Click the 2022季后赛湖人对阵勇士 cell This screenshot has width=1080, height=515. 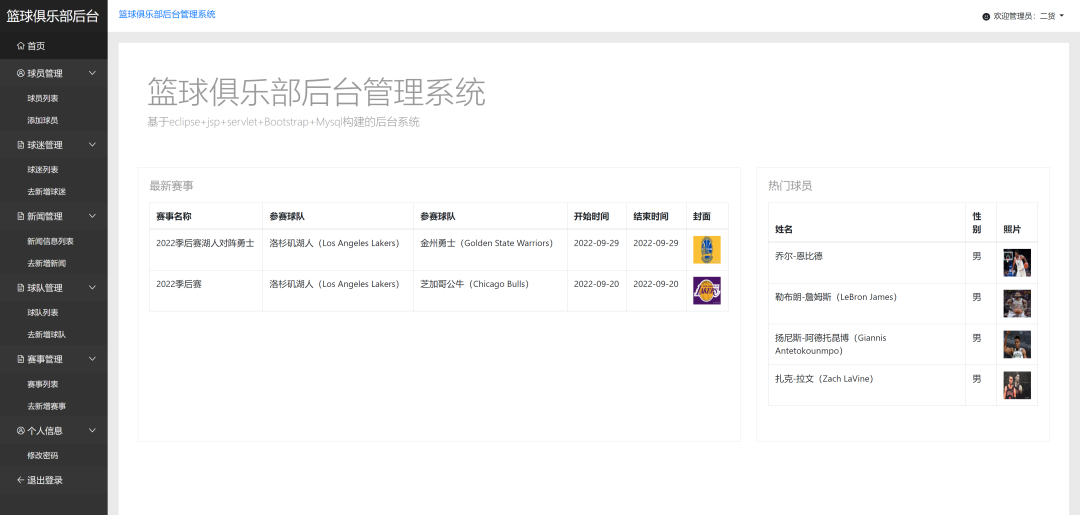click(x=206, y=250)
